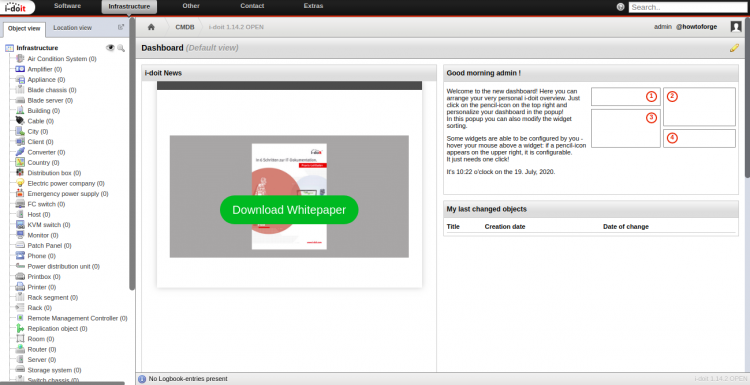Click i-doit 1.14.2 OPEN breadcrumb
Screen dimensions: 750x385
pos(236,27)
